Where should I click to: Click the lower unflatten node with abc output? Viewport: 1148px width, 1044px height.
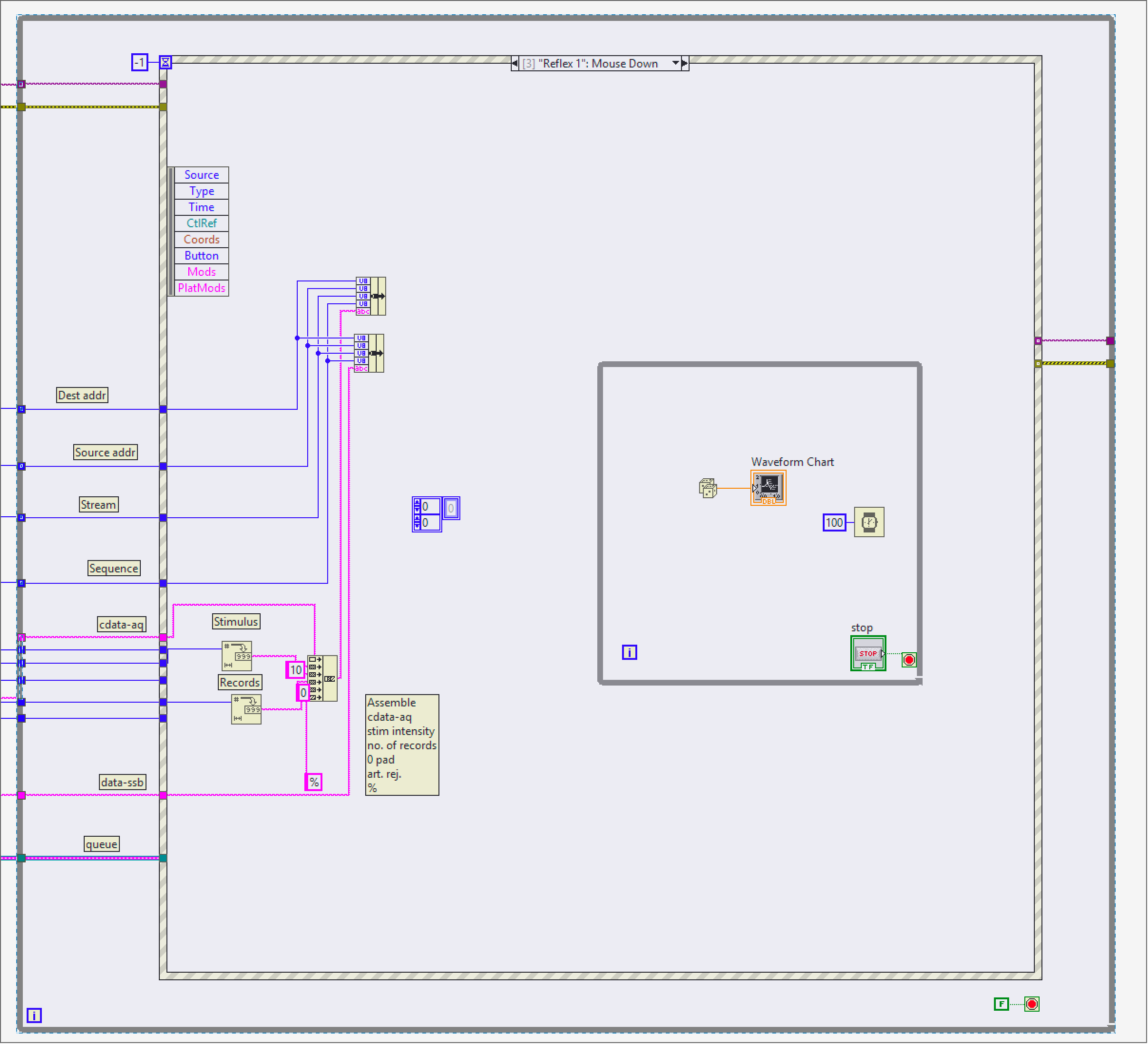[x=369, y=353]
